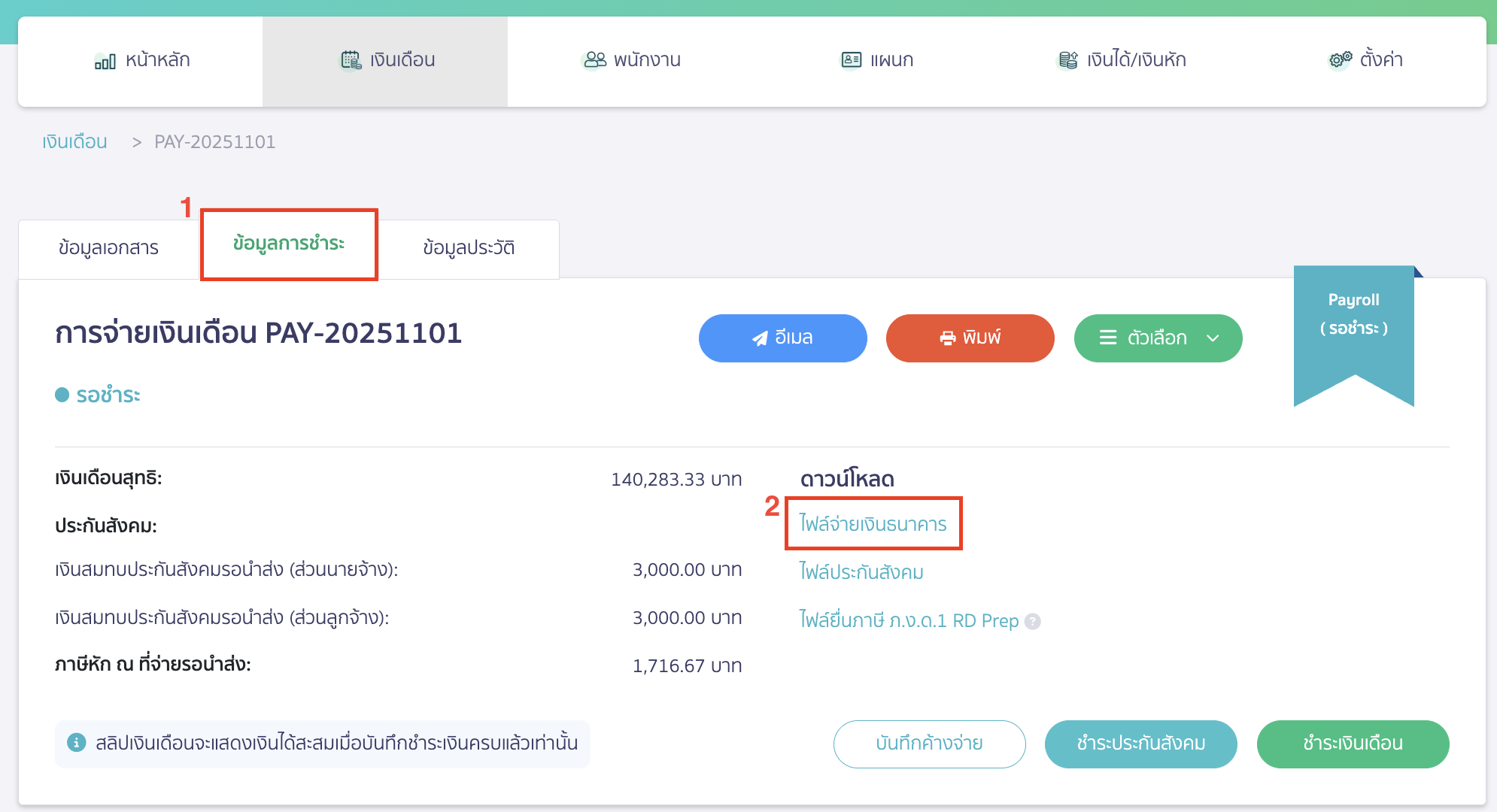
Task: Click the ชำระประกันสังคม button
Action: [1140, 744]
